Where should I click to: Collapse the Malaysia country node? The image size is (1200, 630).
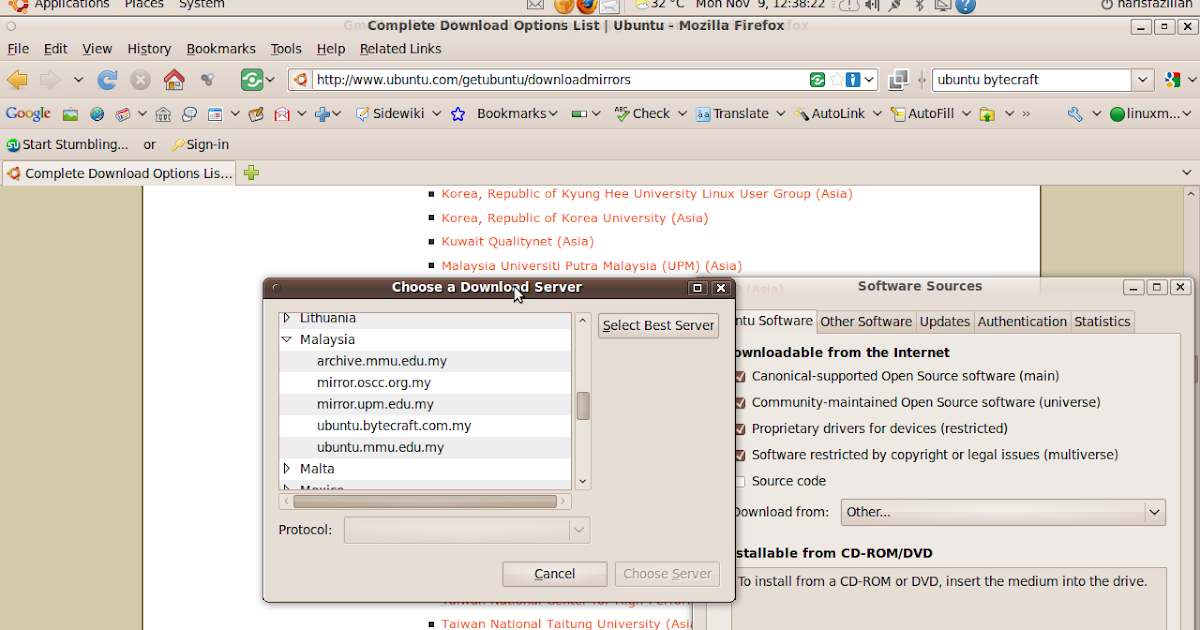[287, 340]
